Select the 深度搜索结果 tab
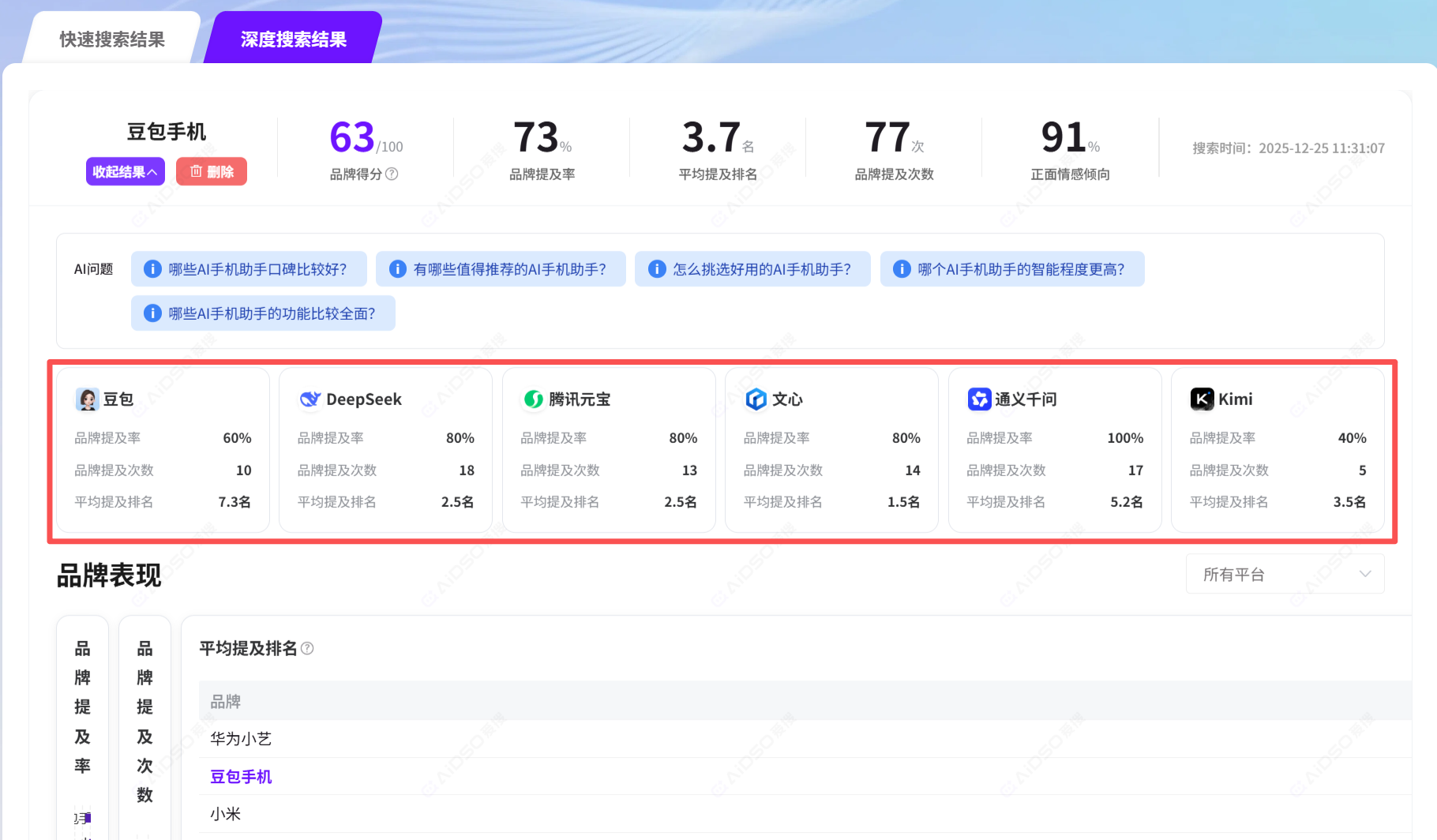Screen dimensions: 1437x840 [x=293, y=39]
